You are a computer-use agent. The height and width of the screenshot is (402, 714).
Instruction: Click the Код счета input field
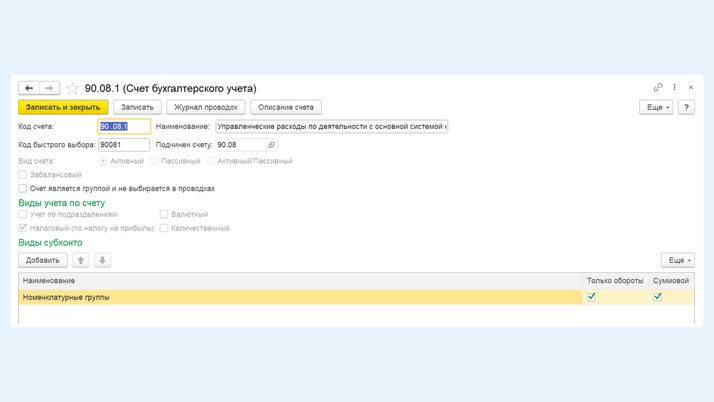tap(124, 127)
